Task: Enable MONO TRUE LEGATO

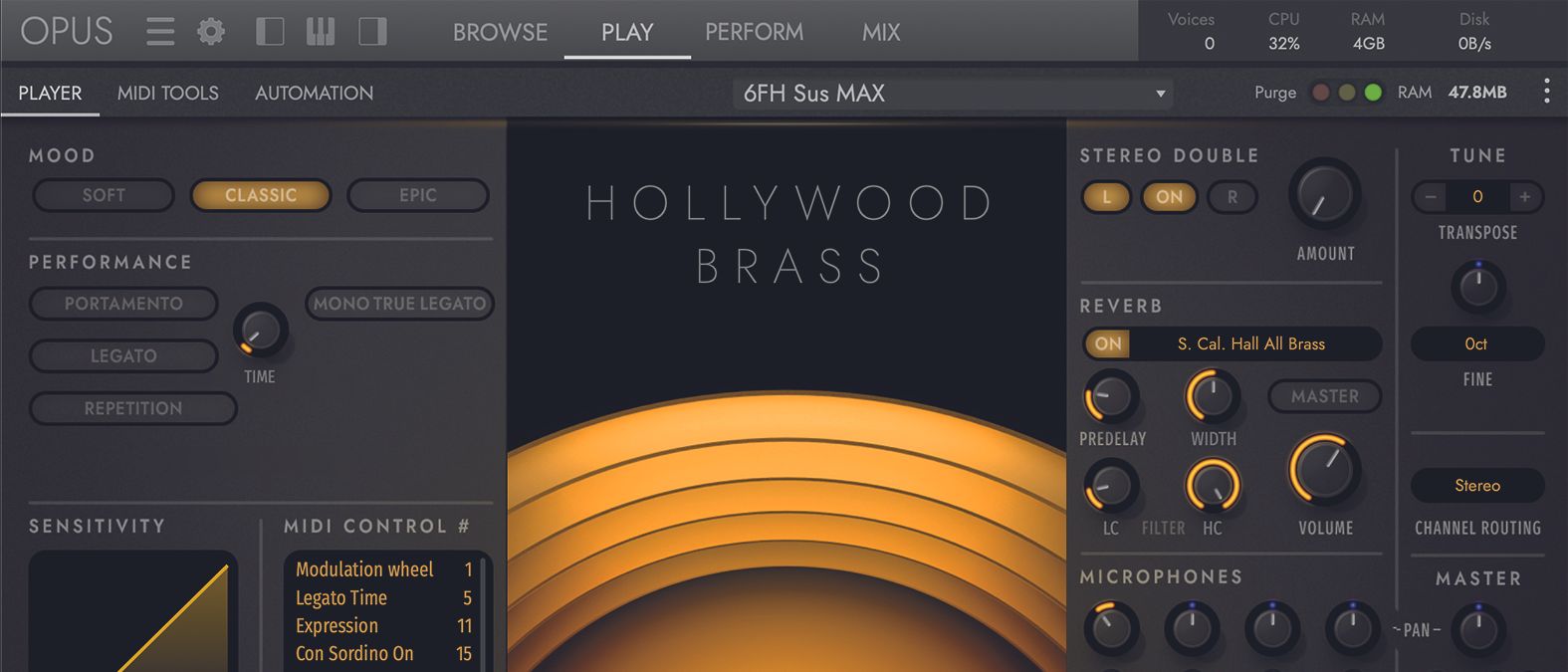Action: (x=399, y=304)
